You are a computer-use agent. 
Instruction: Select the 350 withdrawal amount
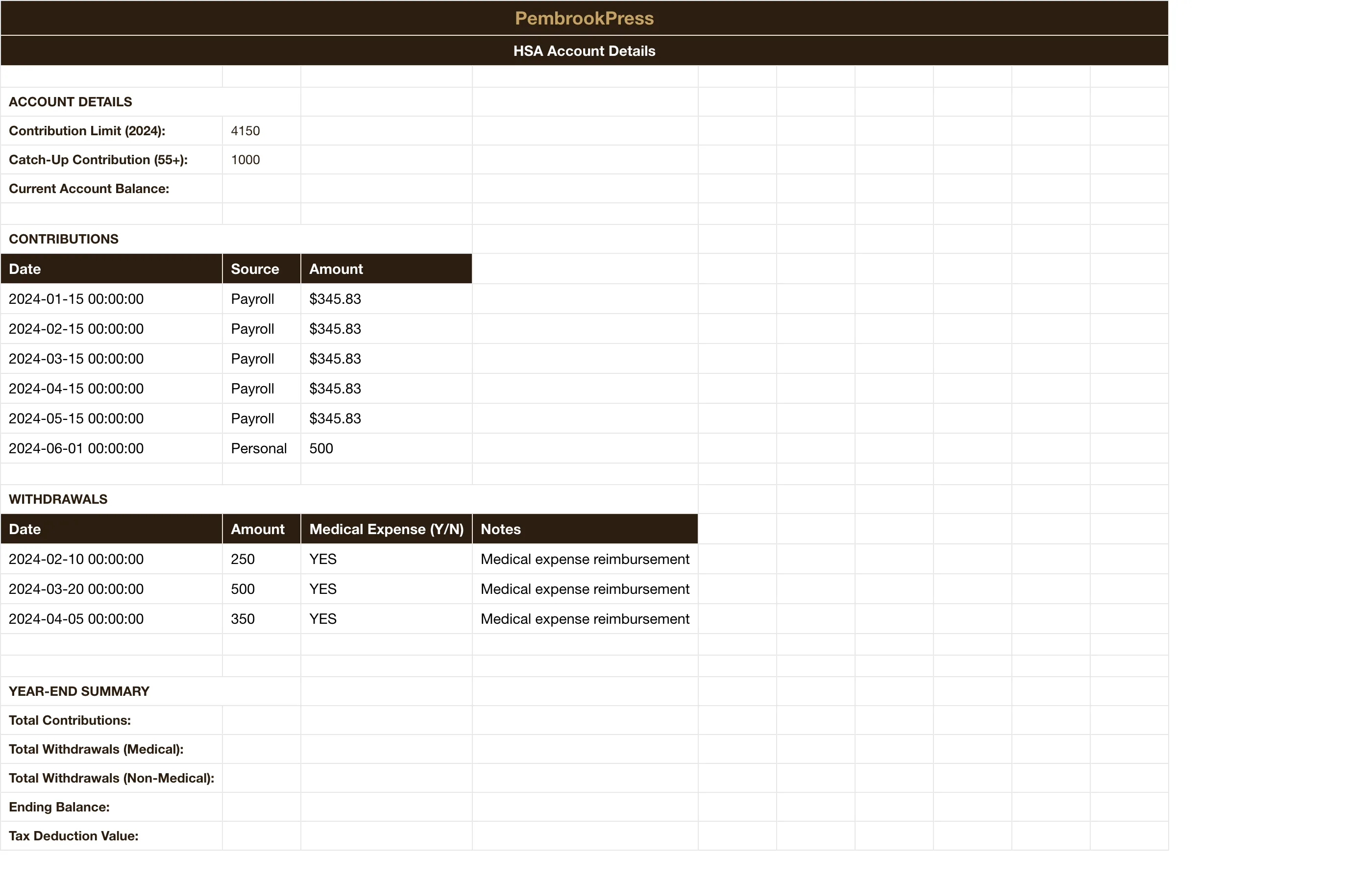tap(262, 618)
